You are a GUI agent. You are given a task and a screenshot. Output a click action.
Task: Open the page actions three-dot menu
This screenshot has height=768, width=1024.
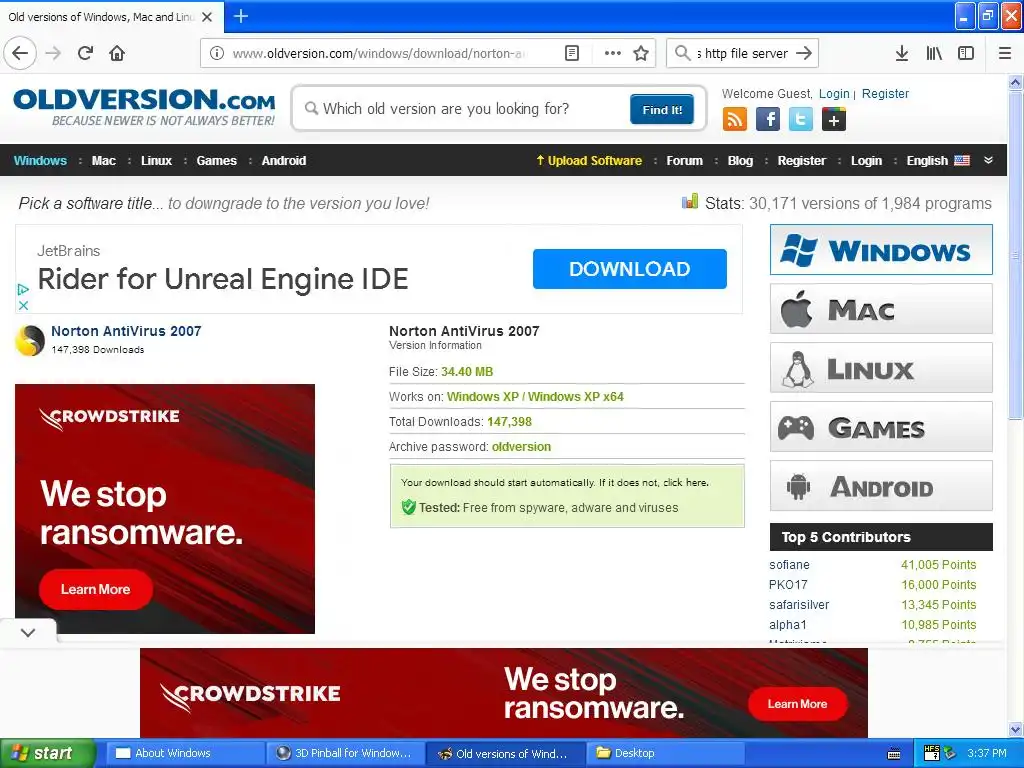[613, 53]
